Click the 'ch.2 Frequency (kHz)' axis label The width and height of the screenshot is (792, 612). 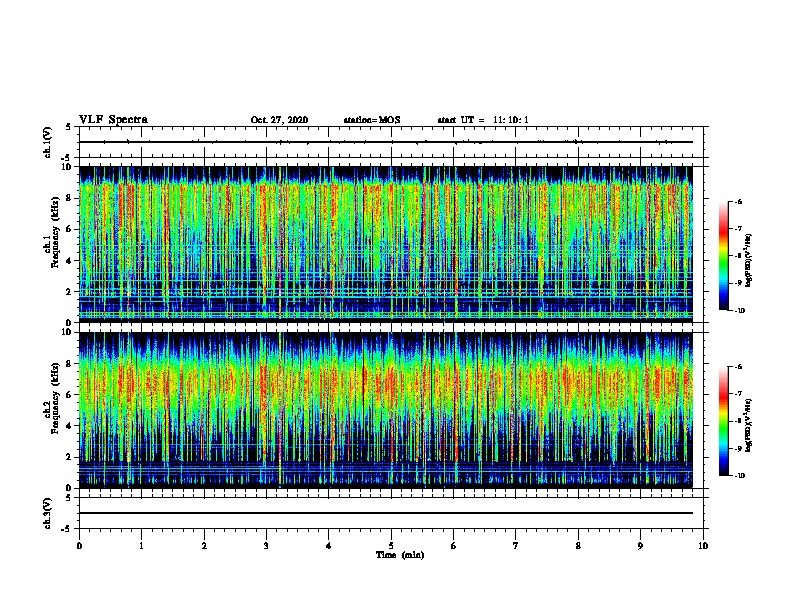pyautogui.click(x=52, y=398)
